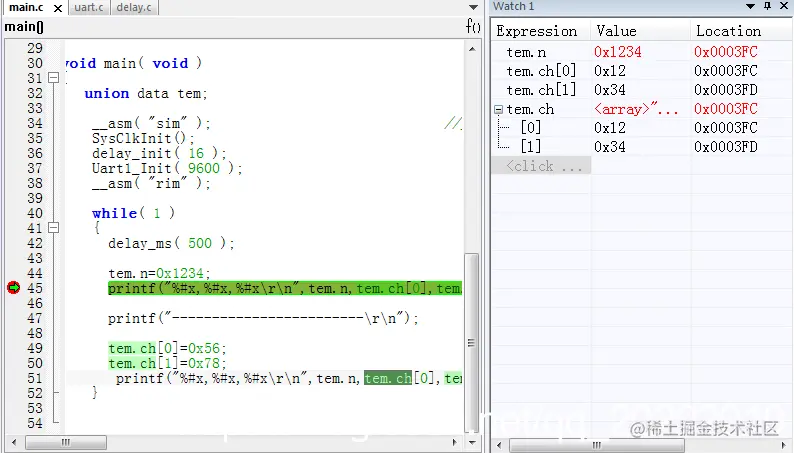Image resolution: width=794 pixels, height=453 pixels.
Task: Switch to the delay.c tab
Action: point(134,8)
